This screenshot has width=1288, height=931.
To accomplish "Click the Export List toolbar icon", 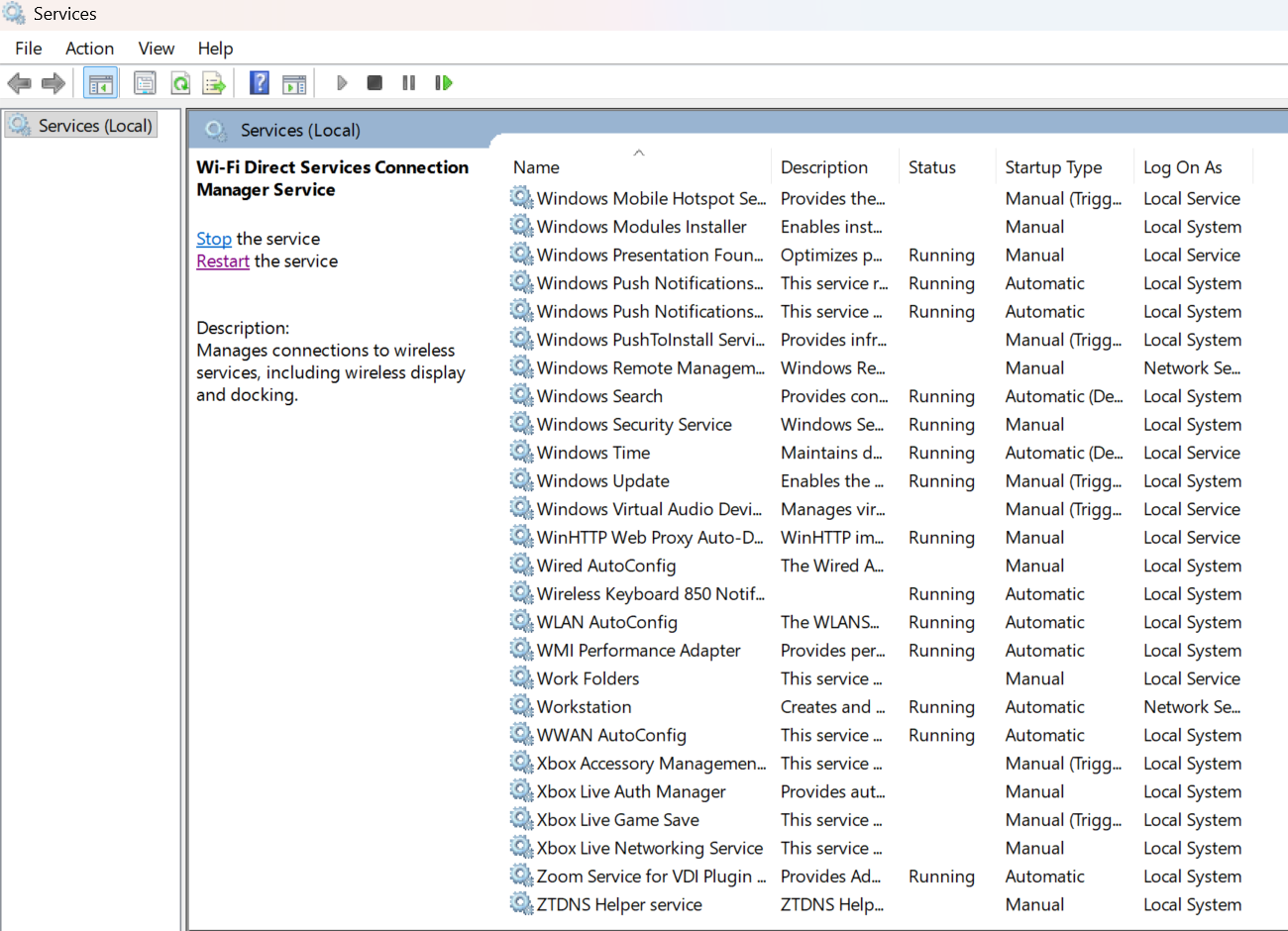I will 214,83.
